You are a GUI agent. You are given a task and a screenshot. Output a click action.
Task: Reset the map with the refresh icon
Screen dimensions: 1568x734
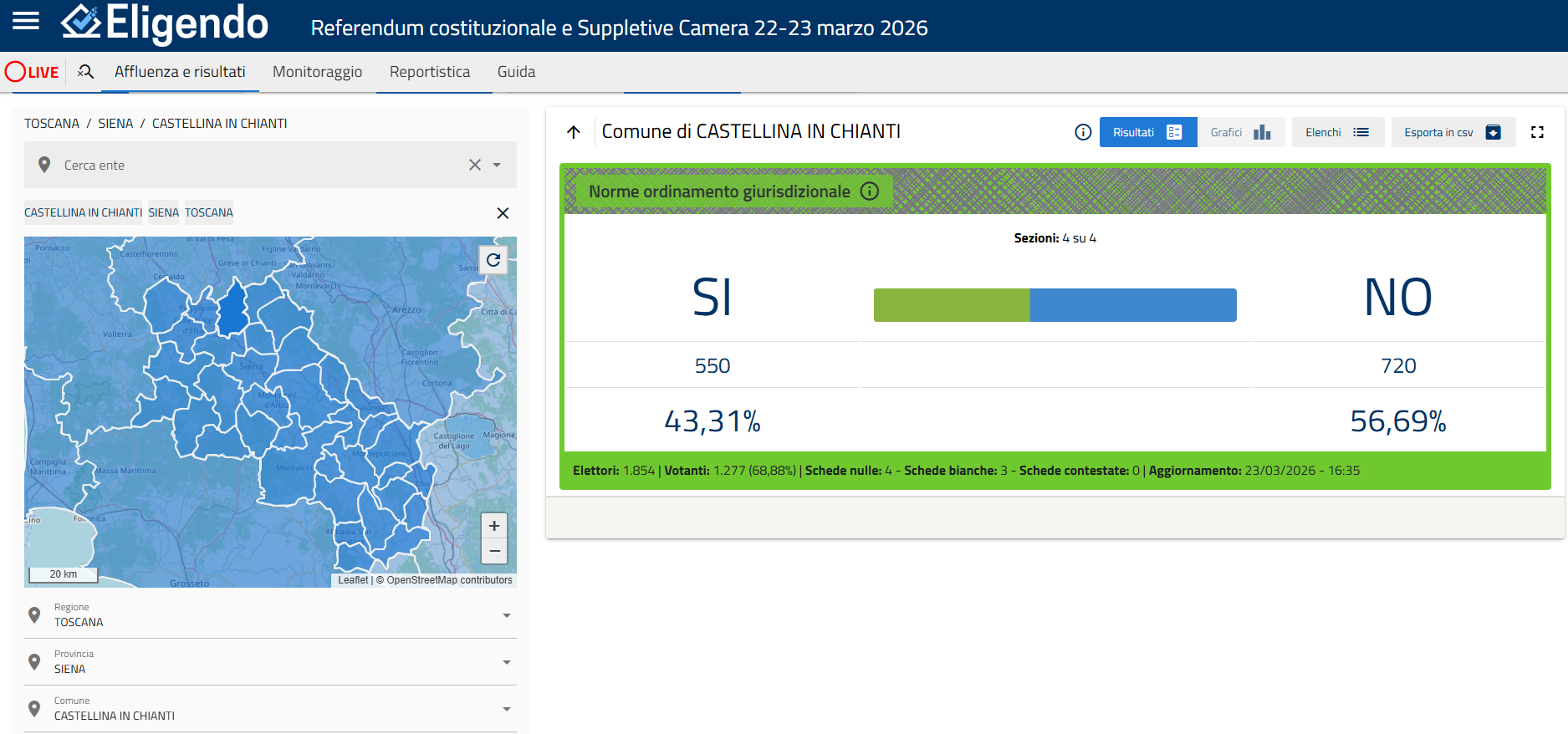[x=493, y=260]
